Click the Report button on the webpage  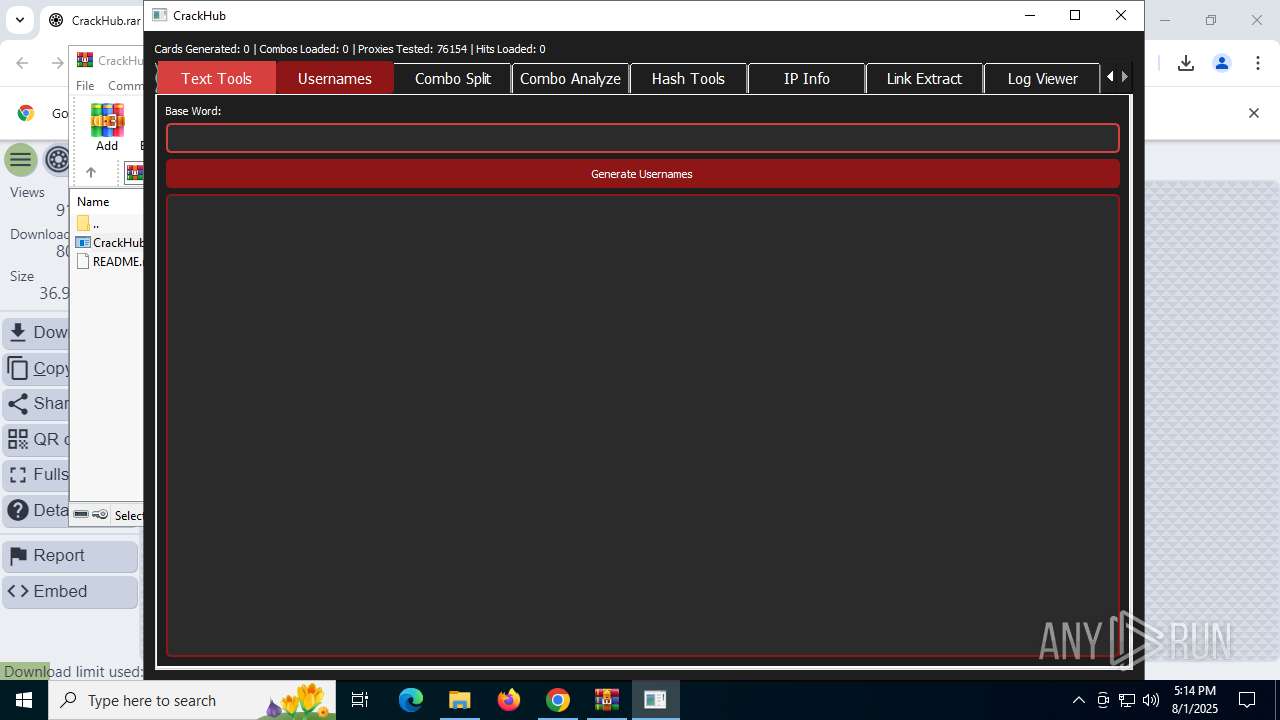coord(70,556)
